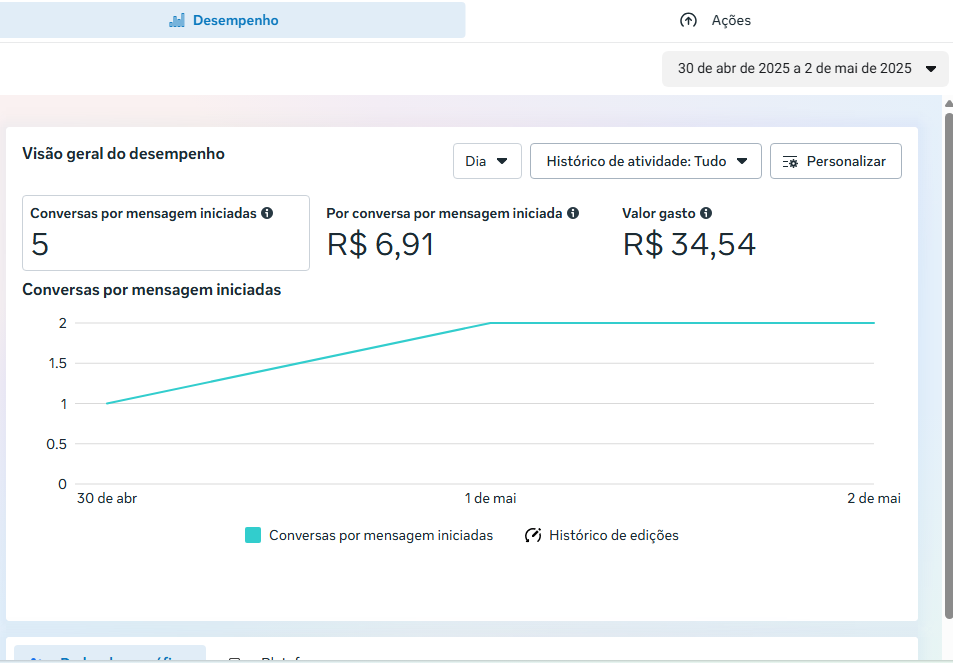Click the info icon next to Valor gasto
This screenshot has width=953, height=663.
(706, 213)
